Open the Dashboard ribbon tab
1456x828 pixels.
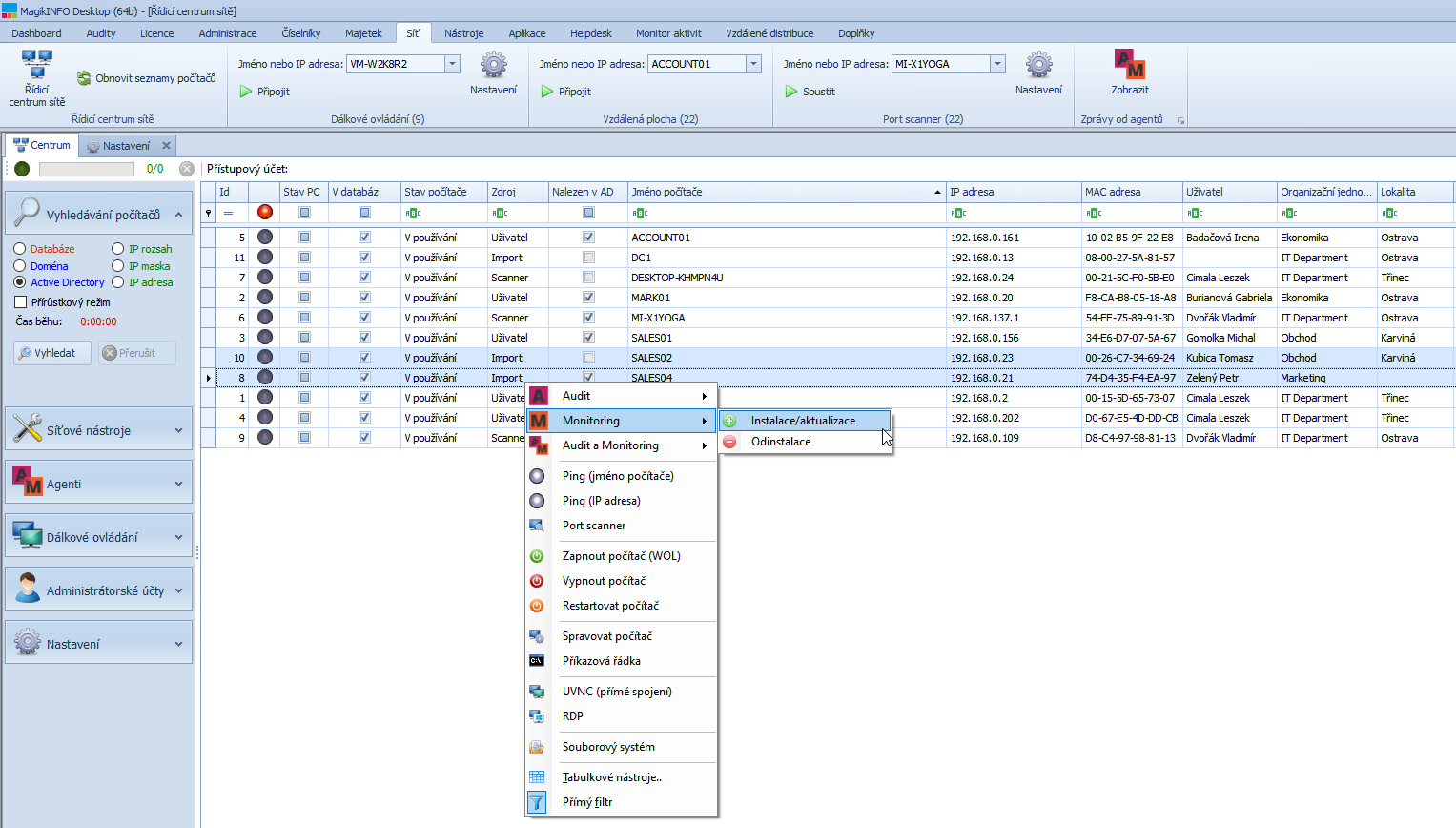tap(37, 33)
